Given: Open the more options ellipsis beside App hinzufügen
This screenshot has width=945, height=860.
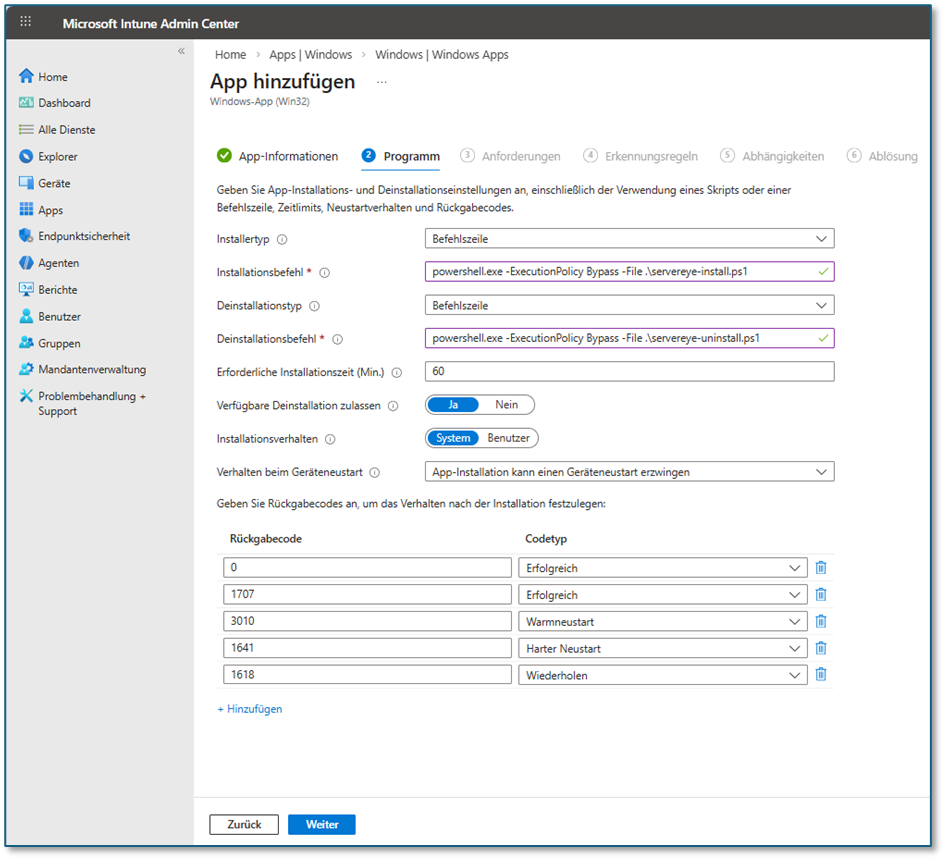Looking at the screenshot, I should [381, 82].
